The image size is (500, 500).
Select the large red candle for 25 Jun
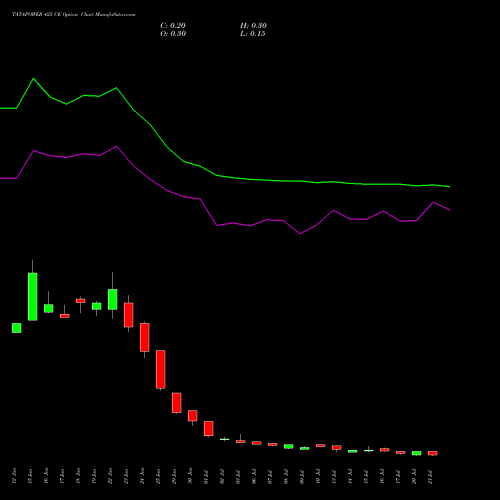click(x=161, y=369)
